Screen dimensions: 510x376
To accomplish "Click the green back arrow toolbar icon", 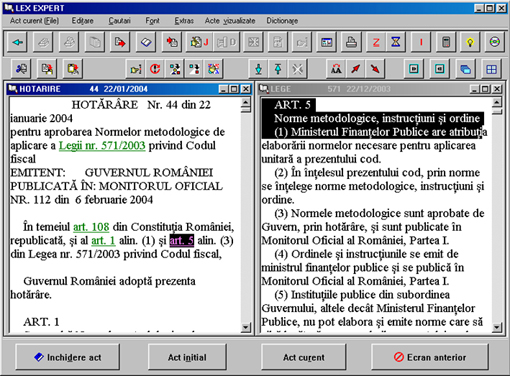I will 17,42.
